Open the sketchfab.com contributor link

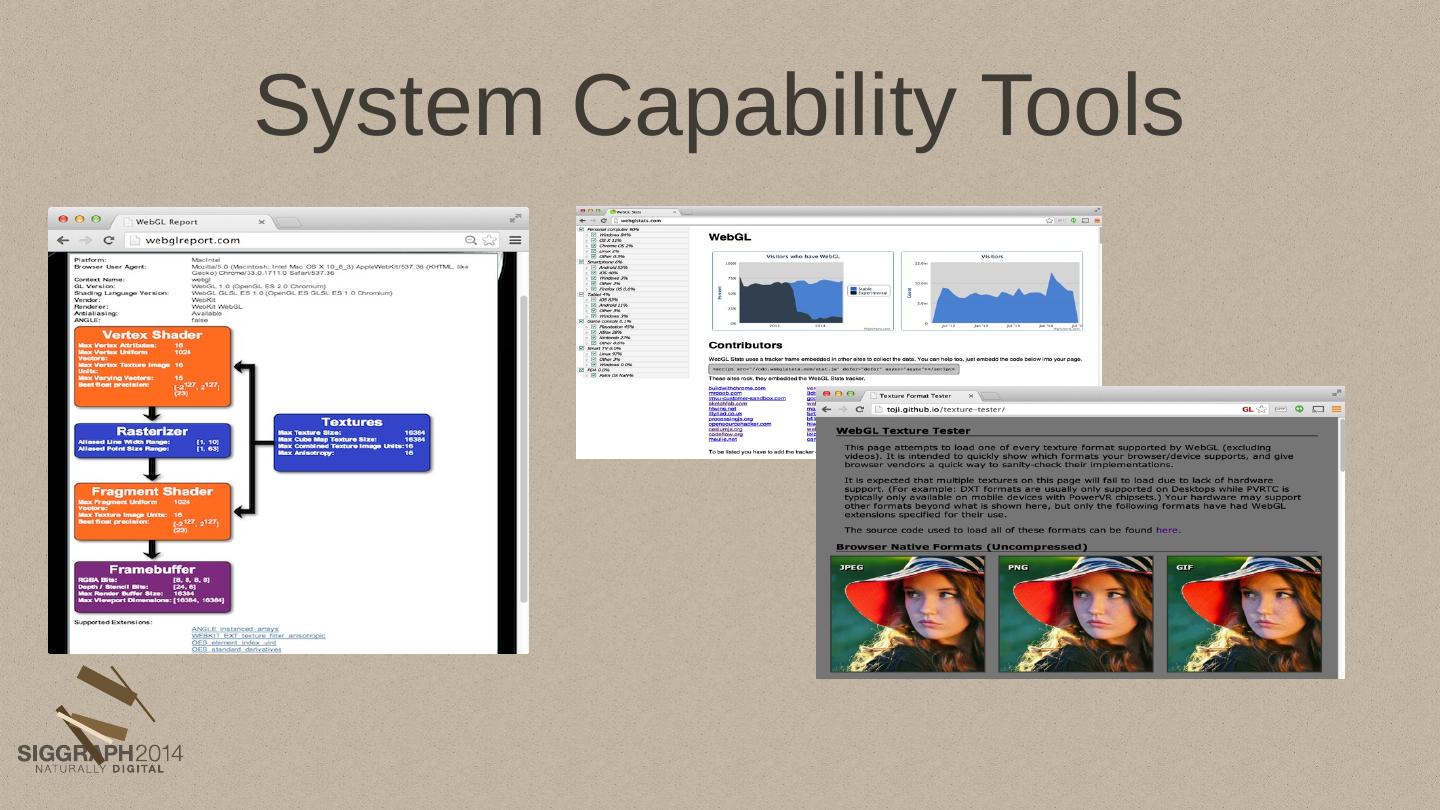click(x=728, y=403)
